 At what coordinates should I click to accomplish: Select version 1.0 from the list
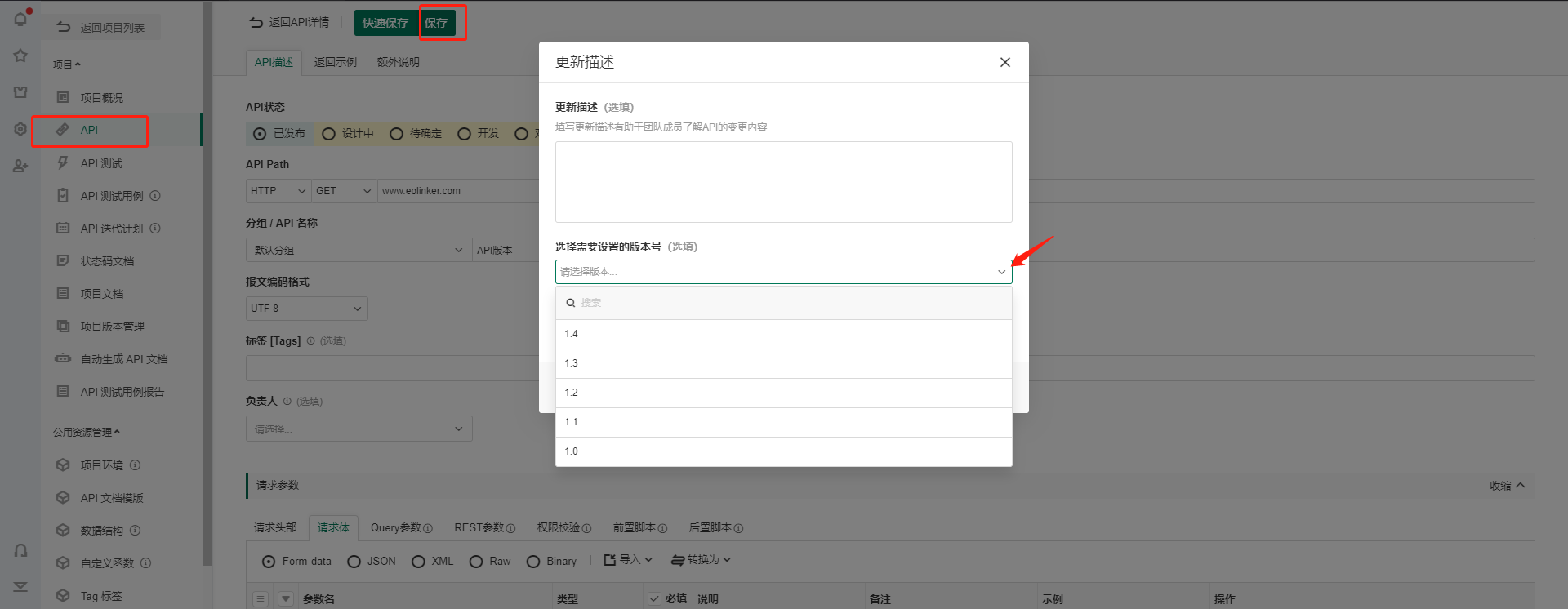tap(784, 451)
